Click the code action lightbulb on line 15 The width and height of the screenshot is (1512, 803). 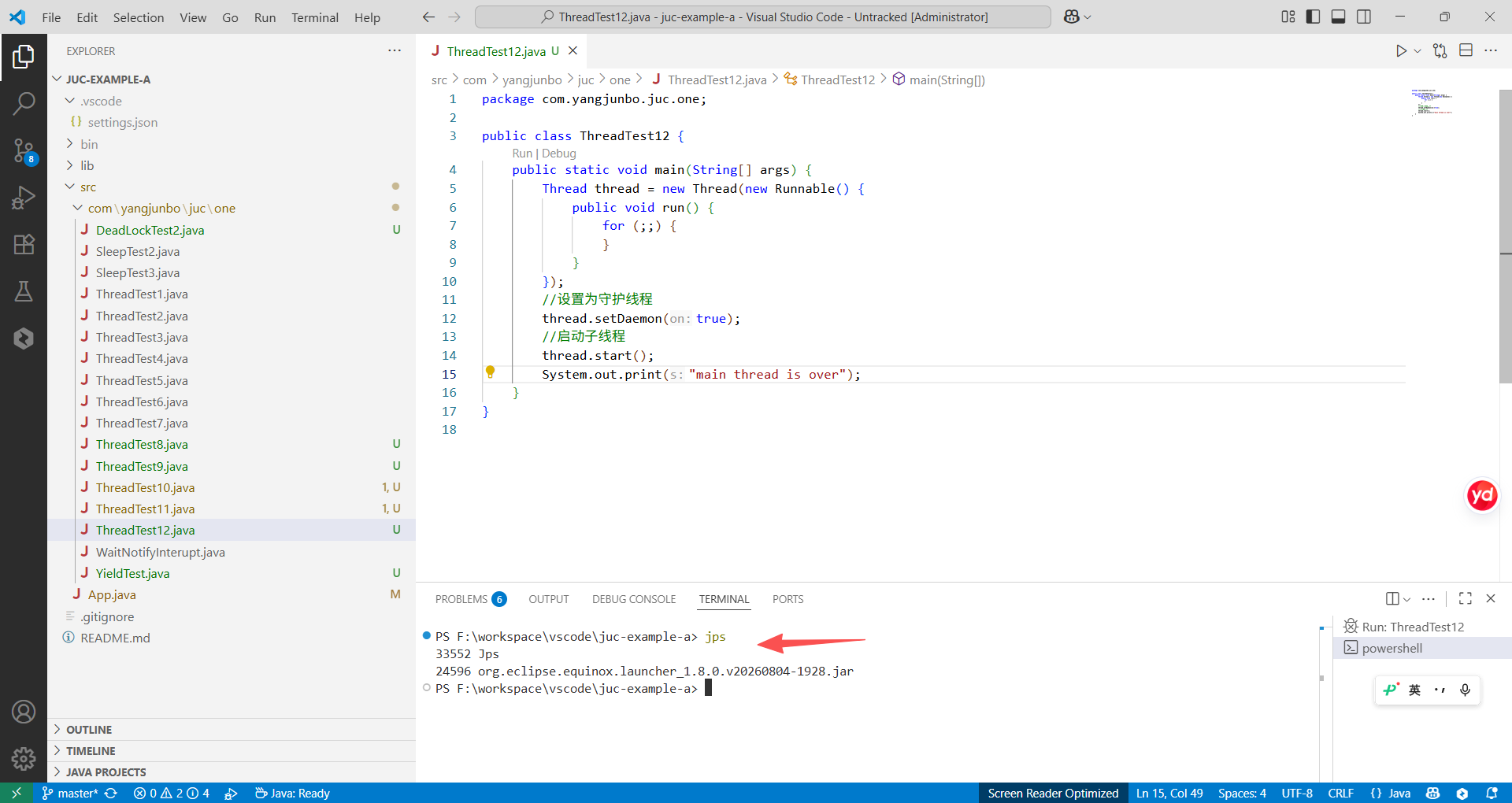click(490, 372)
